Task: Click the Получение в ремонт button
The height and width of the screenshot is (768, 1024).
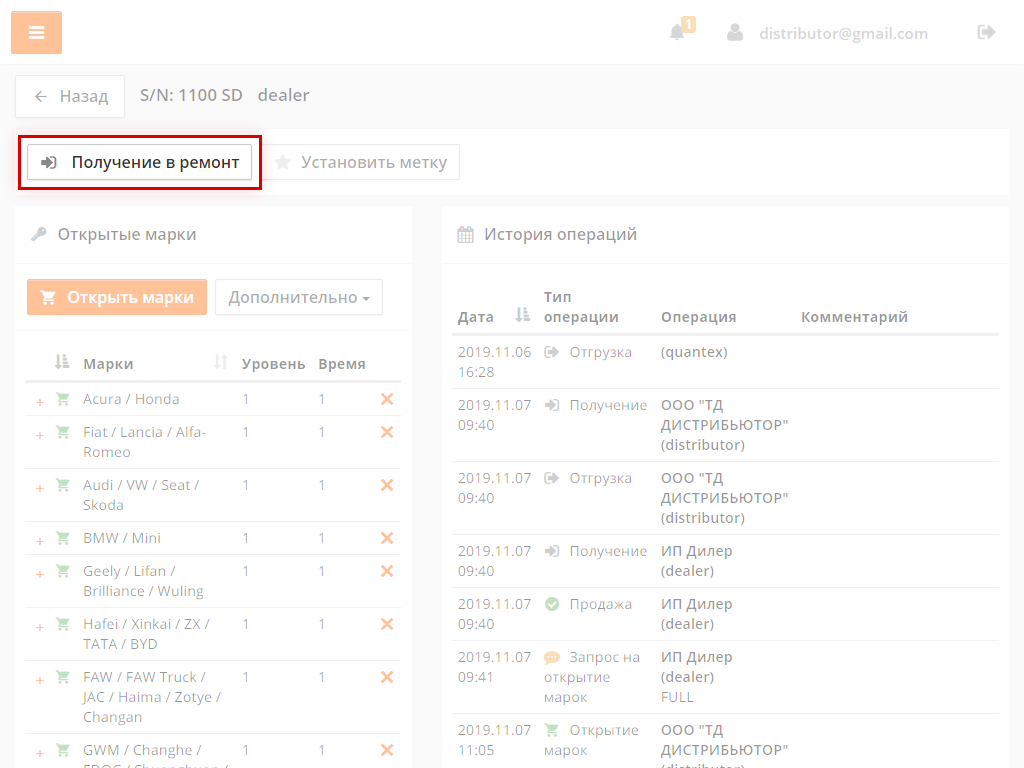Action: 140,162
